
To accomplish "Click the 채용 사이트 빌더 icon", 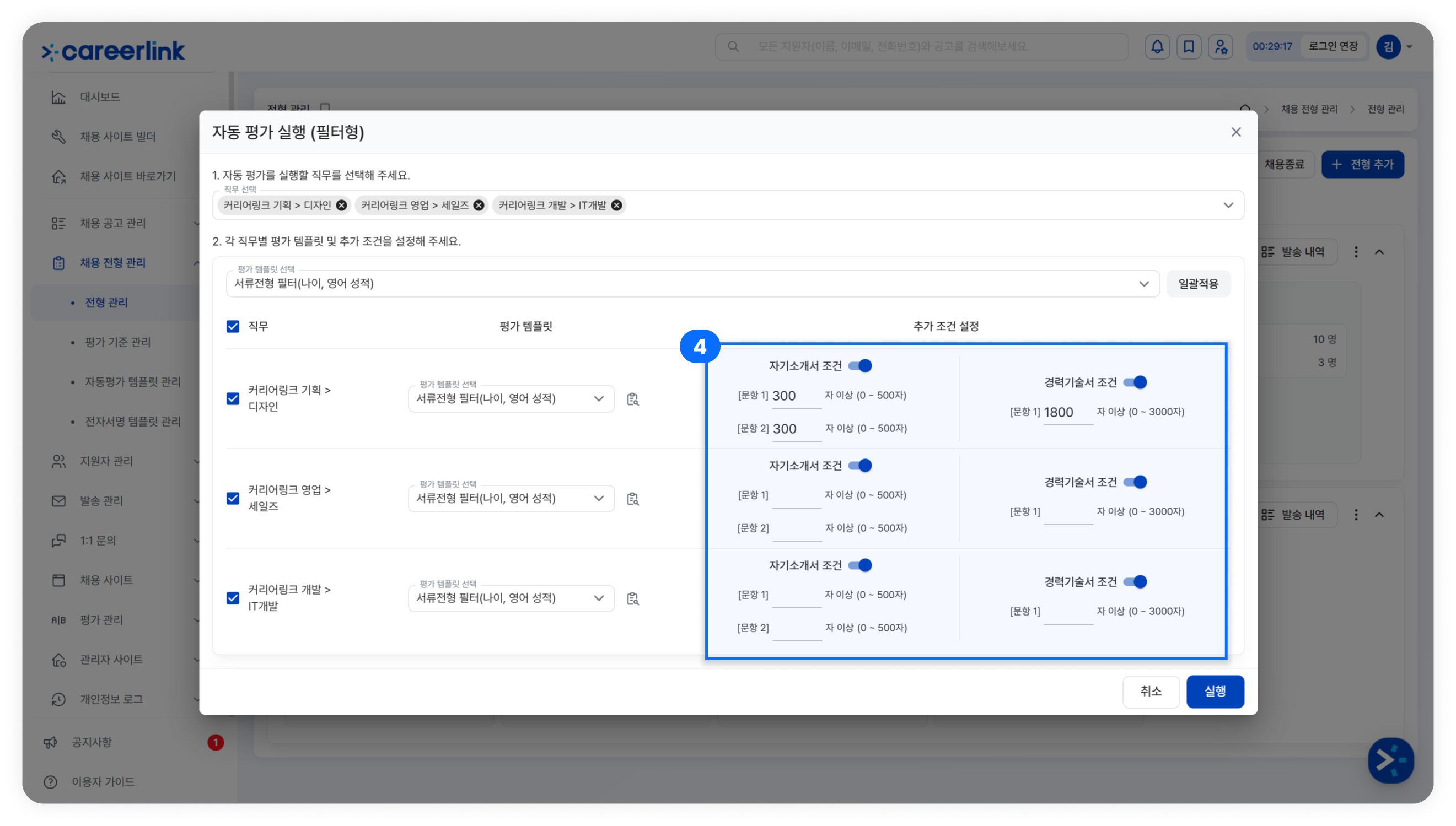I will pos(58,137).
